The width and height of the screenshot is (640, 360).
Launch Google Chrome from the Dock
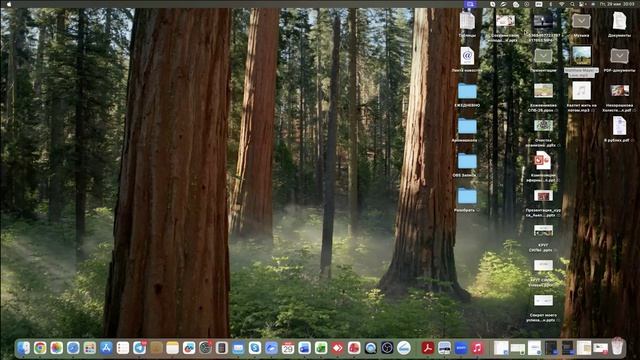pos(40,348)
